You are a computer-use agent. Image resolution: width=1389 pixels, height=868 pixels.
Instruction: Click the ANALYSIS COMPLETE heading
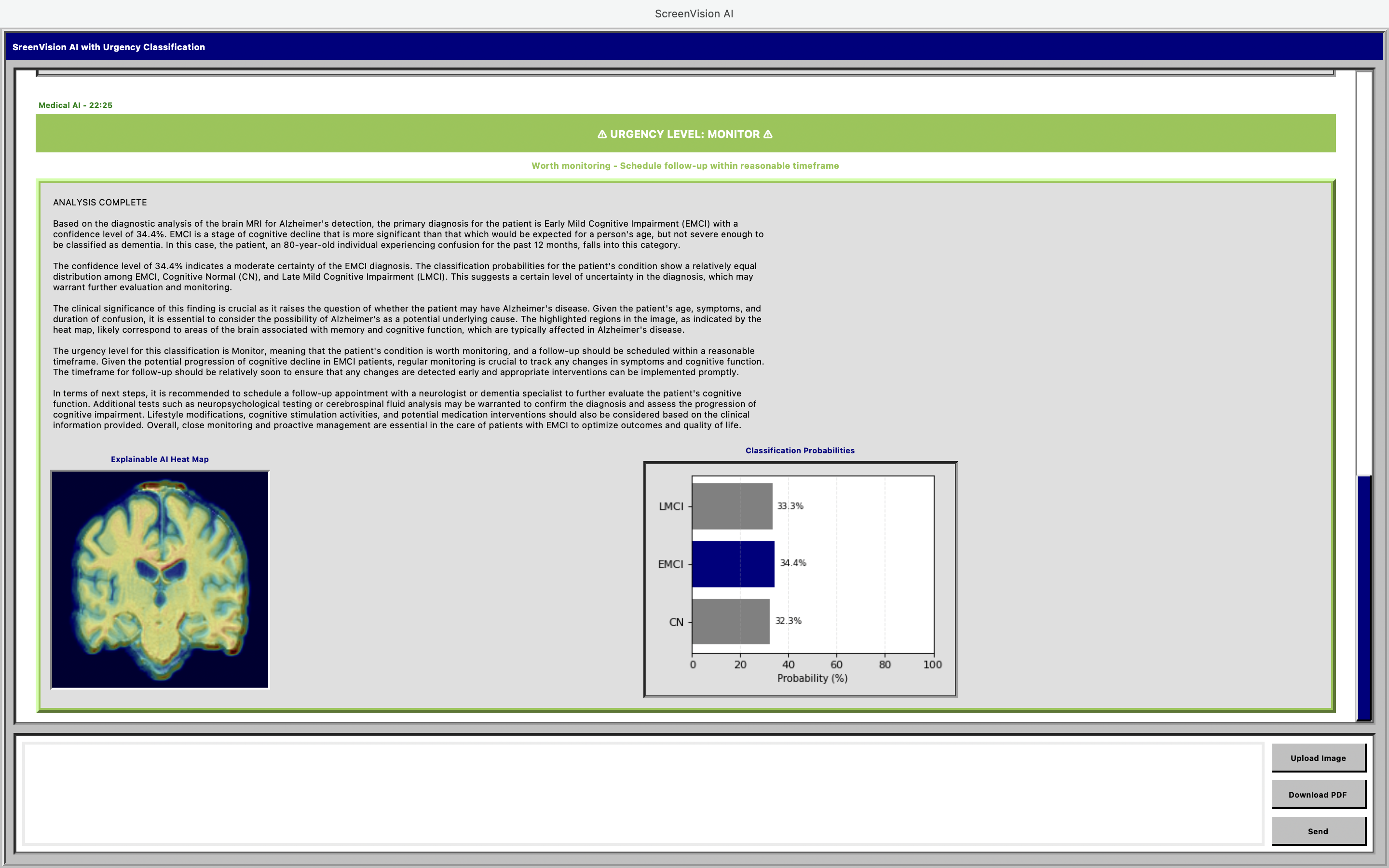(99, 202)
